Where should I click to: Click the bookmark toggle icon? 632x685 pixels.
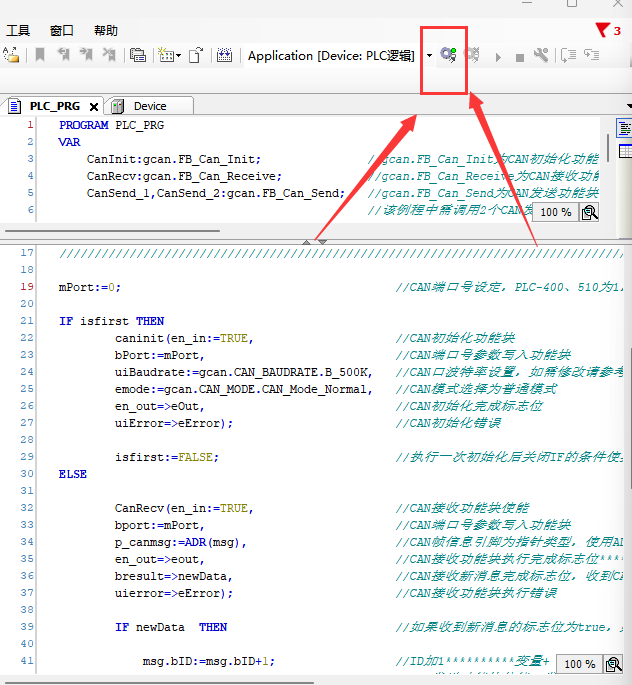pos(40,56)
